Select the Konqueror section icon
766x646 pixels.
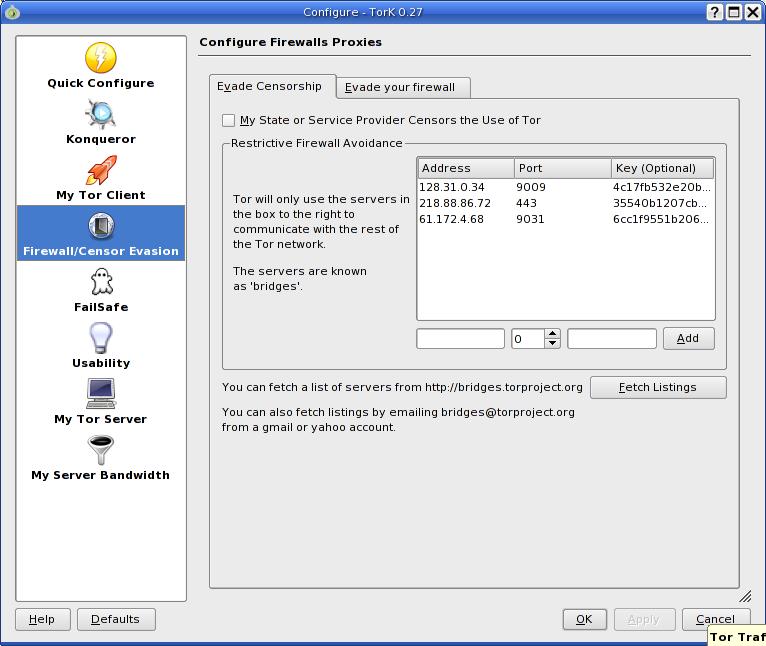point(101,114)
